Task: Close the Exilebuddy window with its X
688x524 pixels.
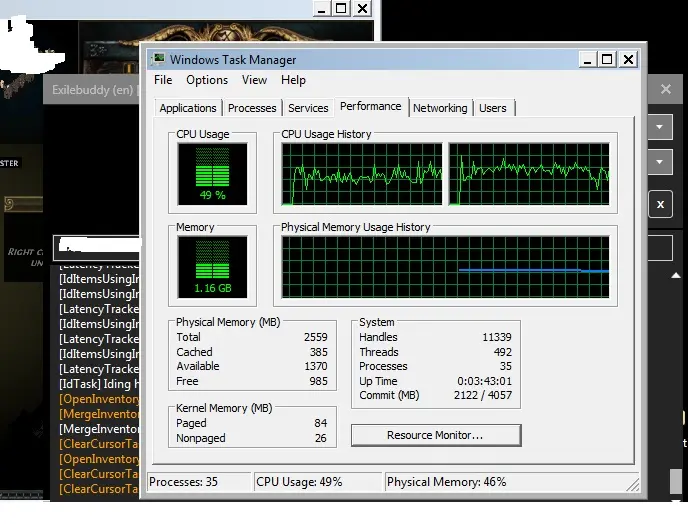Action: pos(666,90)
